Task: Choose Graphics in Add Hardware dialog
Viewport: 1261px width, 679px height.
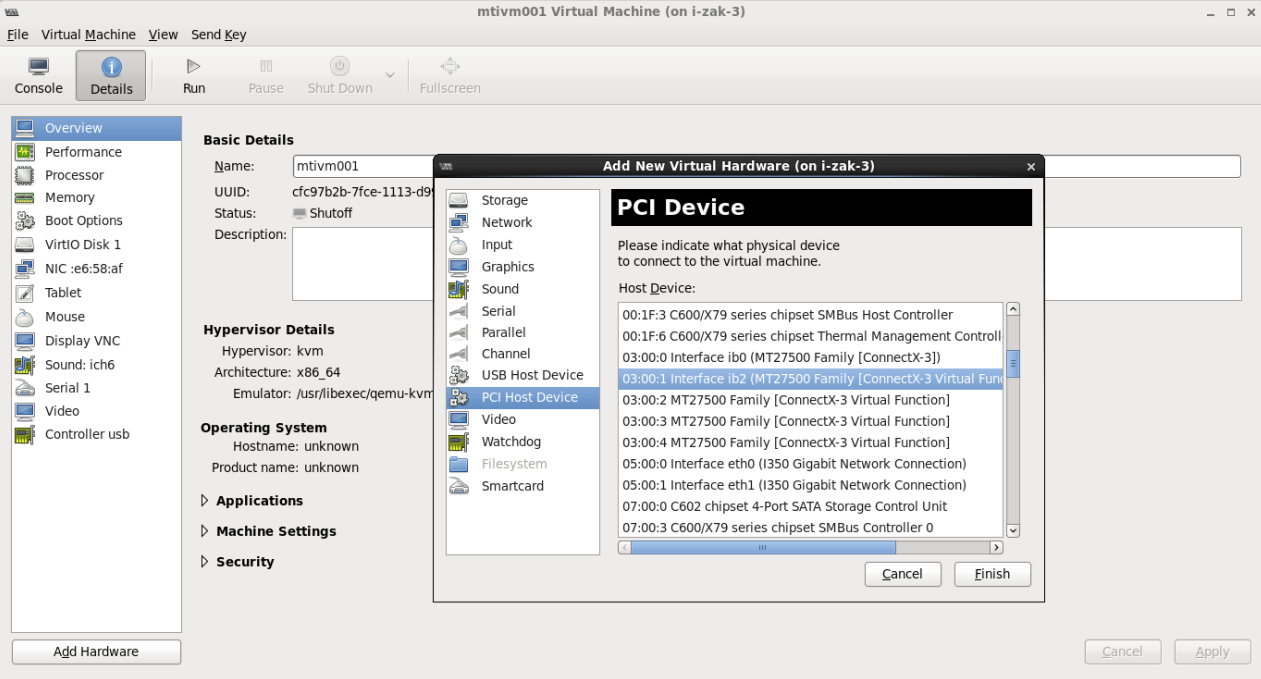Action: 523,267
